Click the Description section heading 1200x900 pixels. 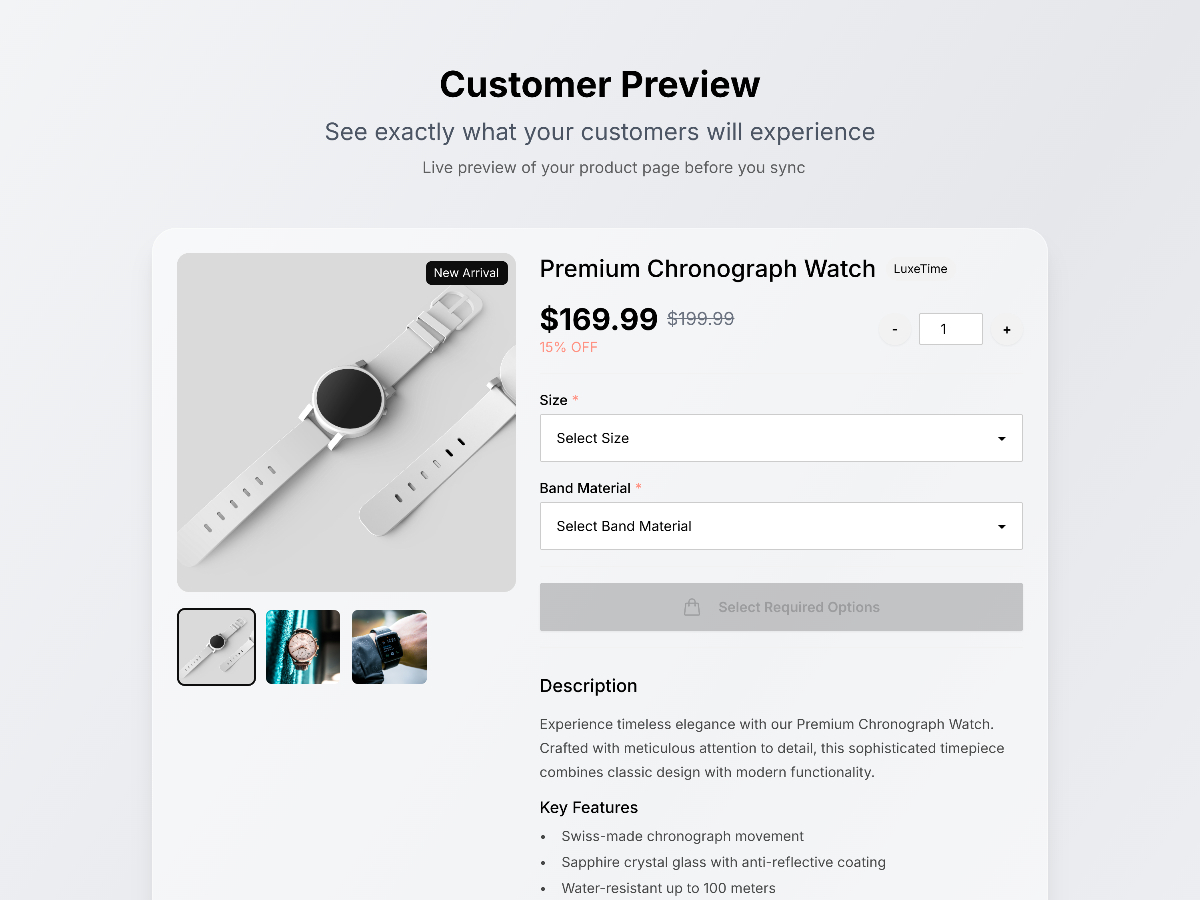[x=588, y=686]
